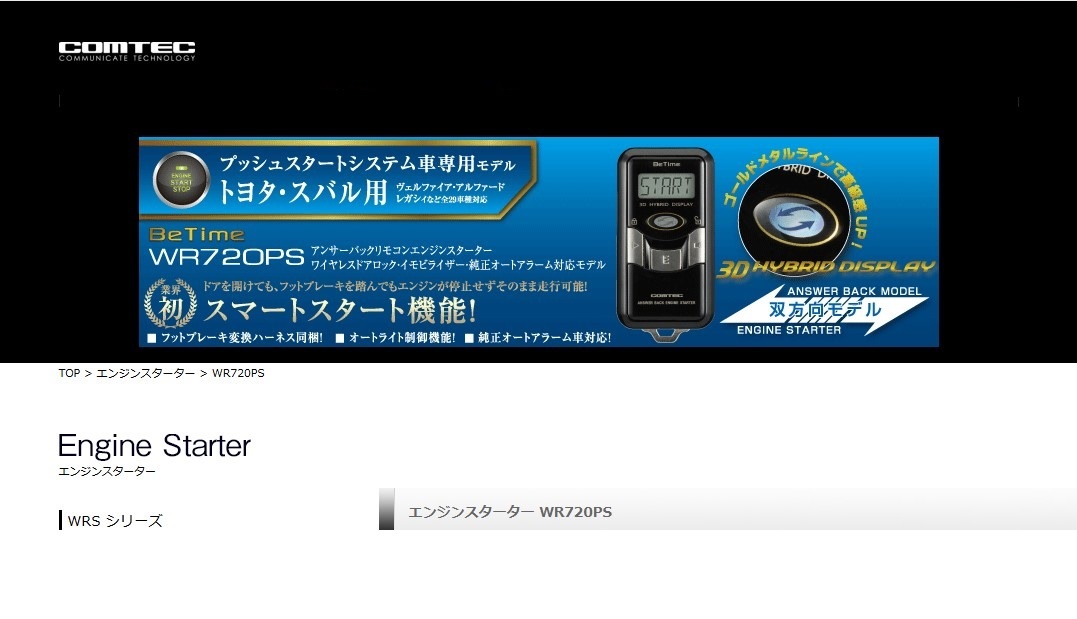The width and height of the screenshot is (1077, 619).
Task: Select WR720PS breadcrumb text
Action: (238, 373)
